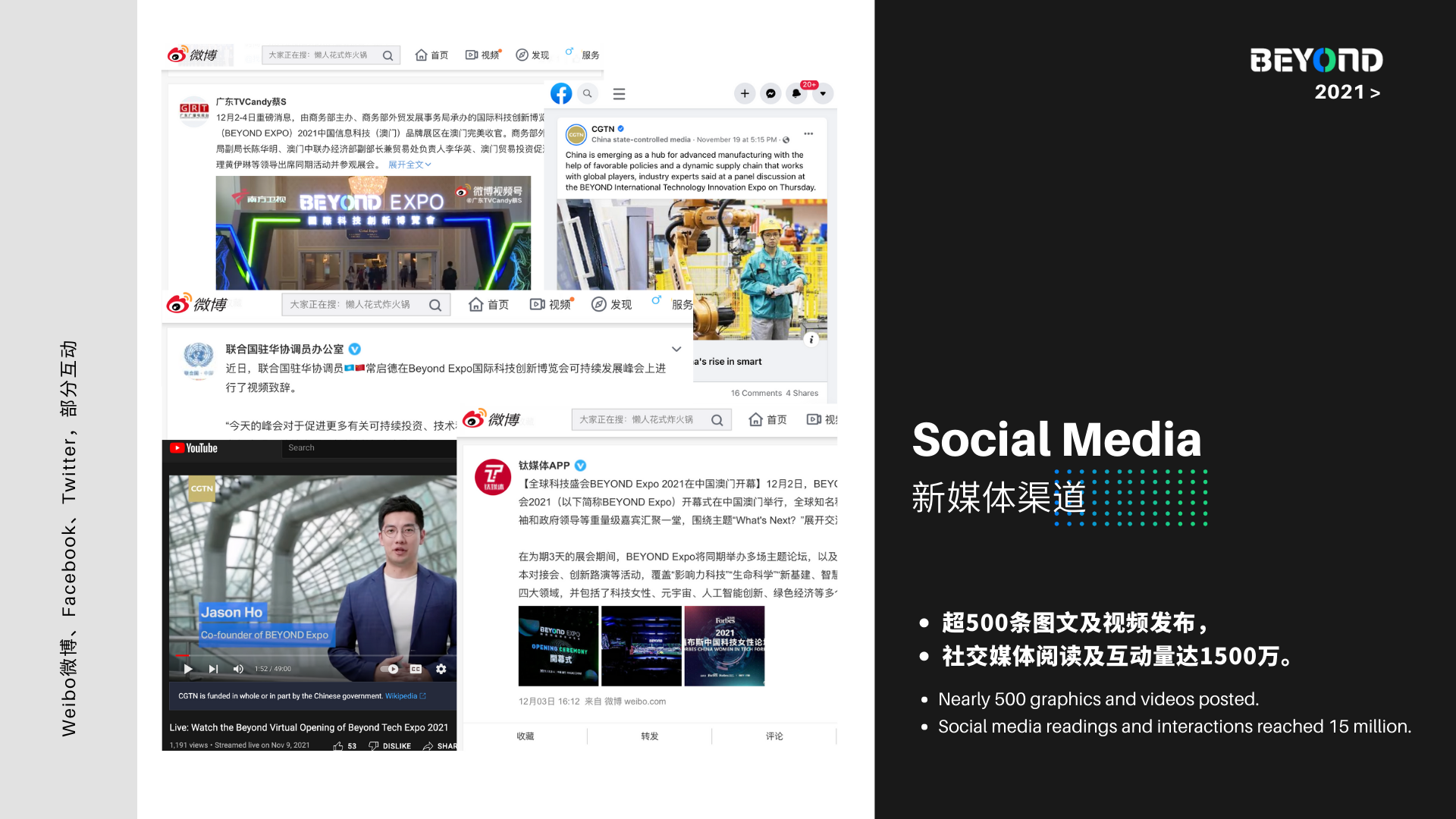
Task: Skip to next YouTube video
Action: point(214,669)
